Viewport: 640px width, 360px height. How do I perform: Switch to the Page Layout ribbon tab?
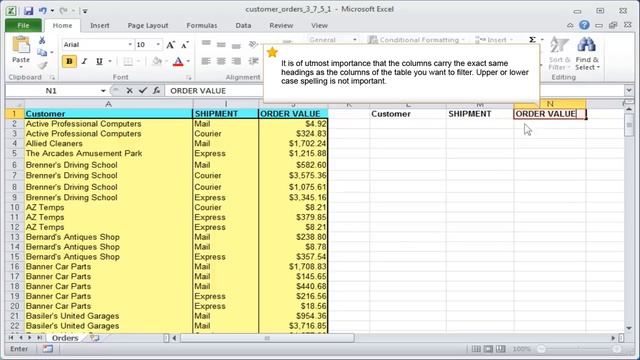[x=148, y=25]
